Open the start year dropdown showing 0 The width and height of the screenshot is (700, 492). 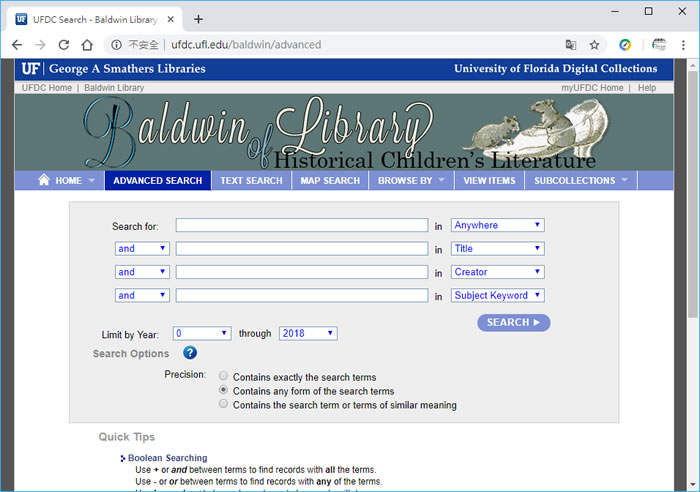(x=202, y=334)
